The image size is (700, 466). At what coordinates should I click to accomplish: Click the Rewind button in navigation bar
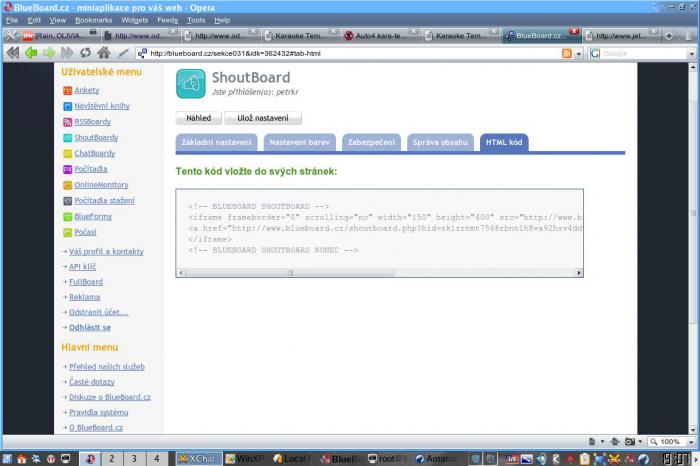(13, 53)
